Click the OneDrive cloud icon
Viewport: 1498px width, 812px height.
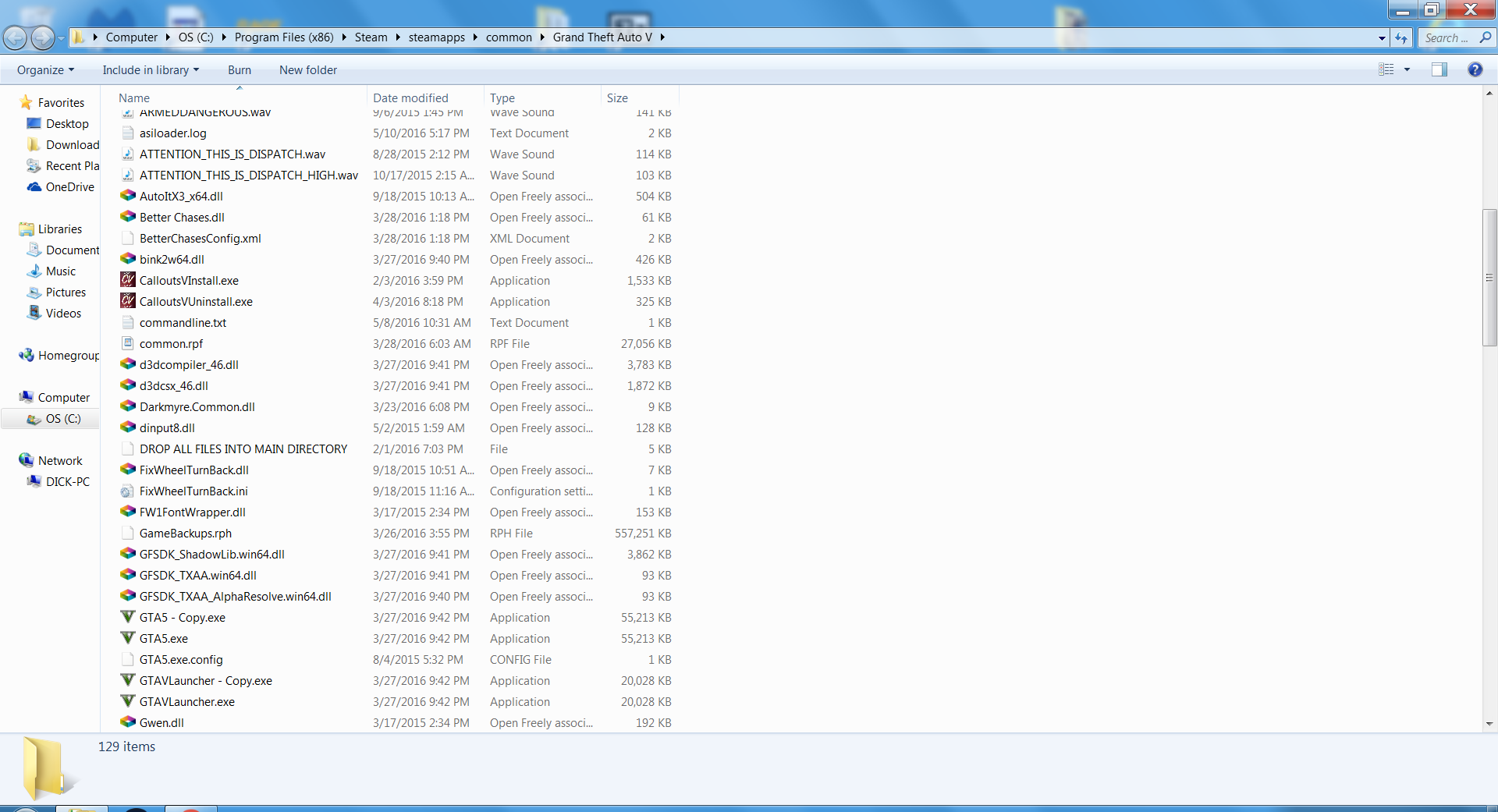click(34, 186)
